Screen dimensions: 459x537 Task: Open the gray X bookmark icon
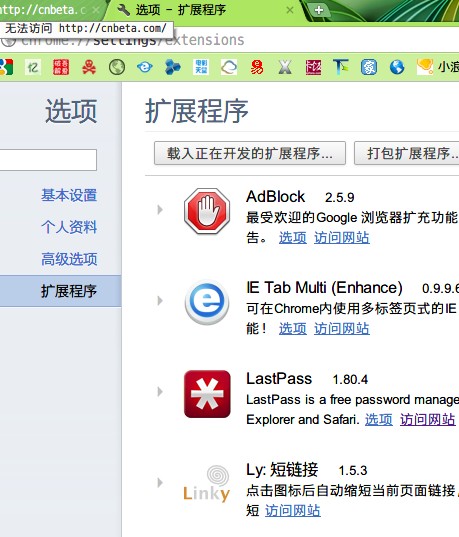(285, 67)
